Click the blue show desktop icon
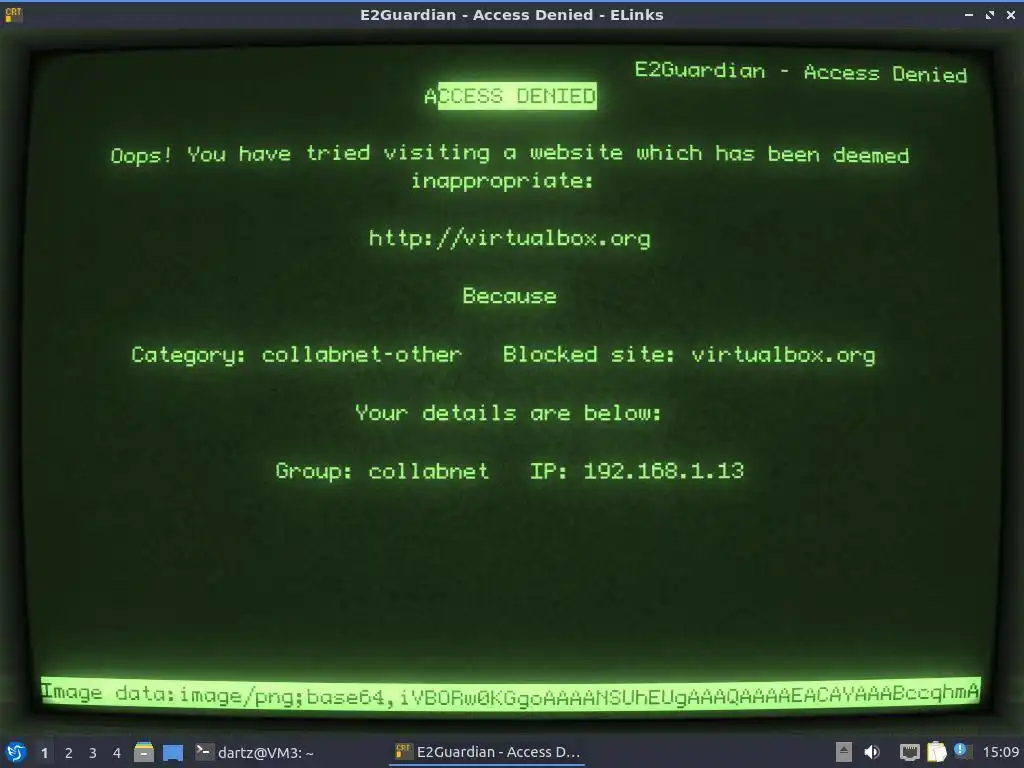Image resolution: width=1024 pixels, height=768 pixels. pos(173,752)
